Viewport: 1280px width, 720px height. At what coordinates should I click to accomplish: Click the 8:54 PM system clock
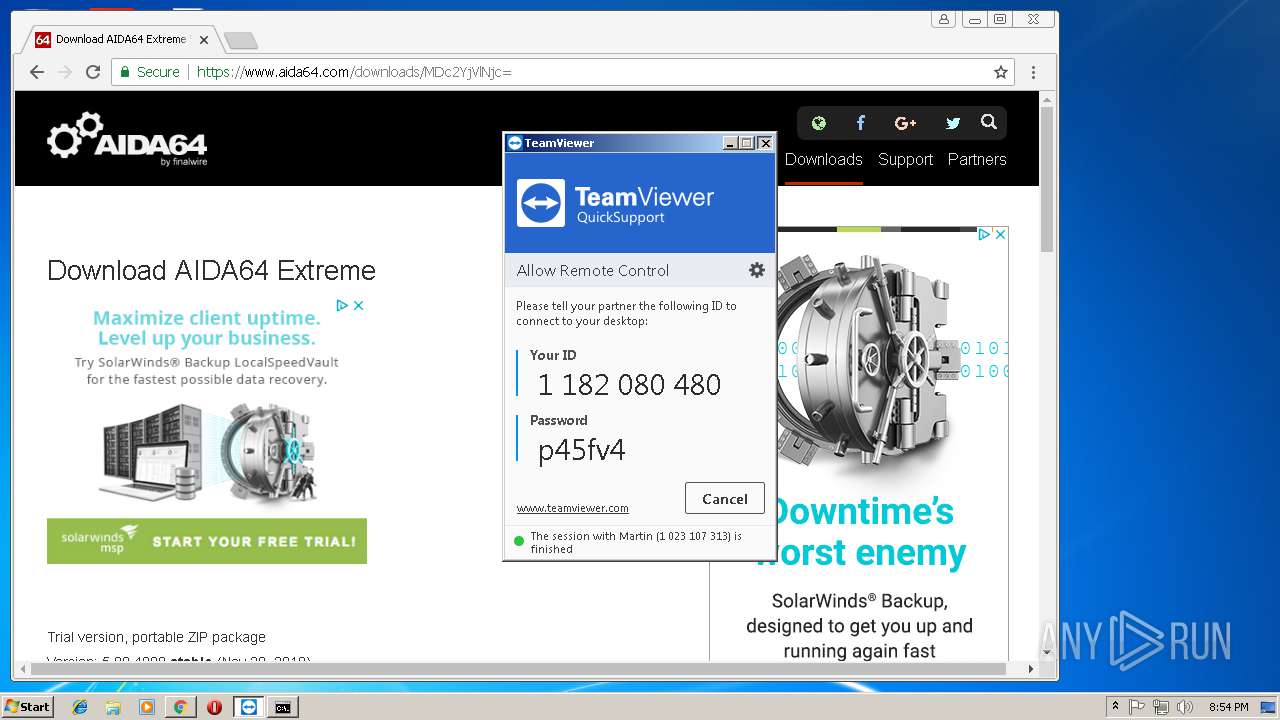tap(1228, 707)
